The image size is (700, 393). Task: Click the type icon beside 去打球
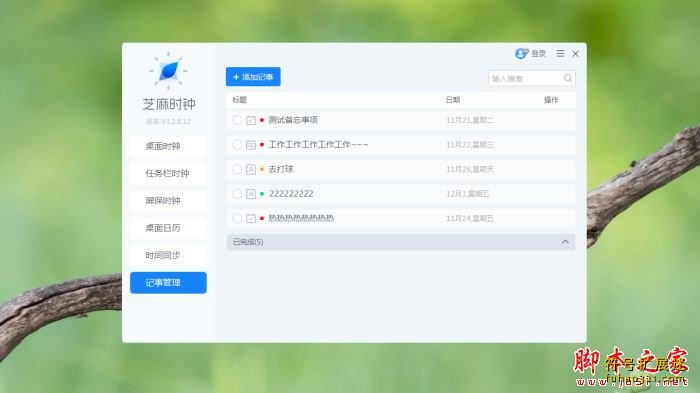[x=251, y=169]
